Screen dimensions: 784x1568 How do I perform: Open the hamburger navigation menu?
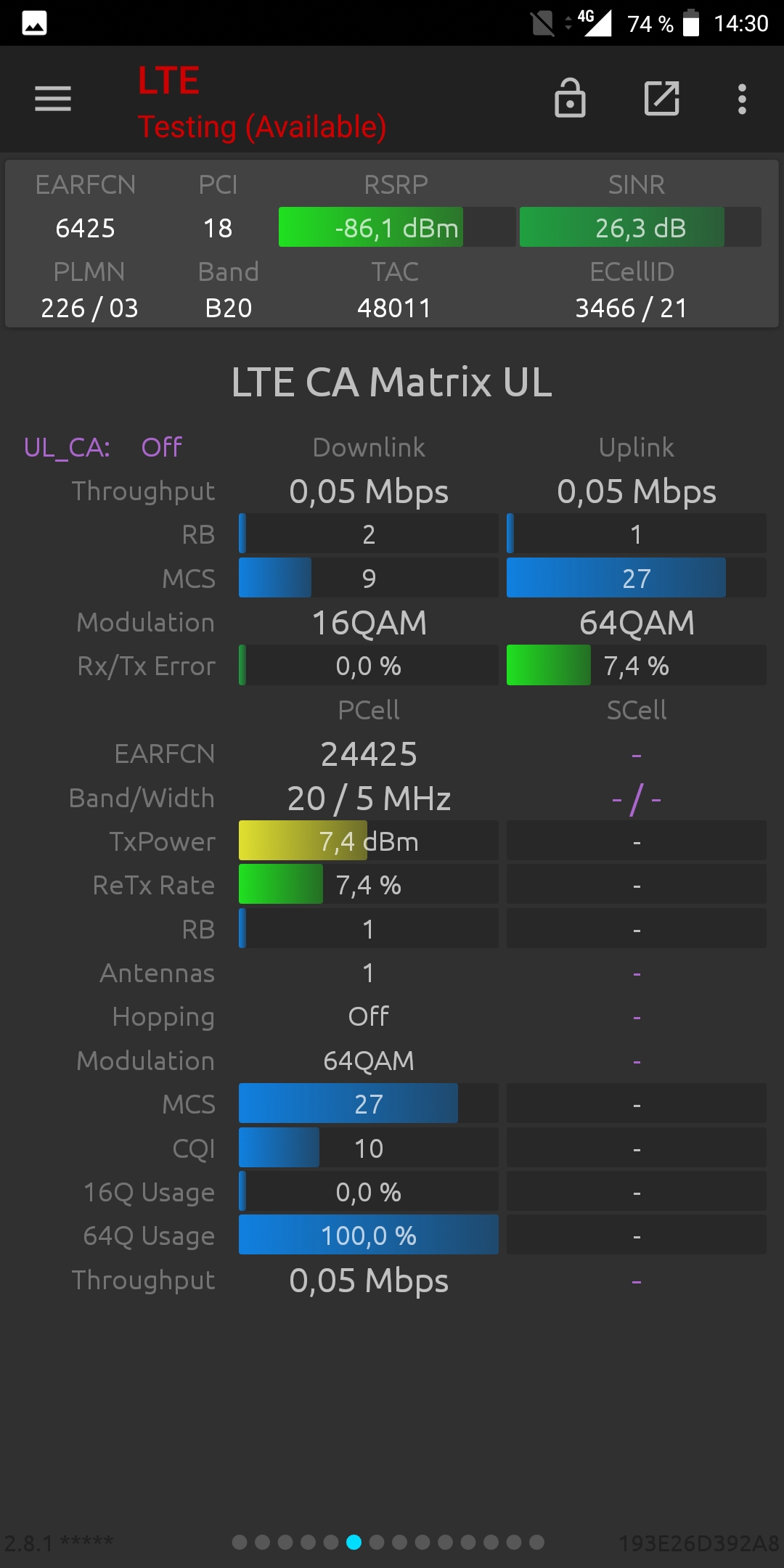(x=53, y=99)
